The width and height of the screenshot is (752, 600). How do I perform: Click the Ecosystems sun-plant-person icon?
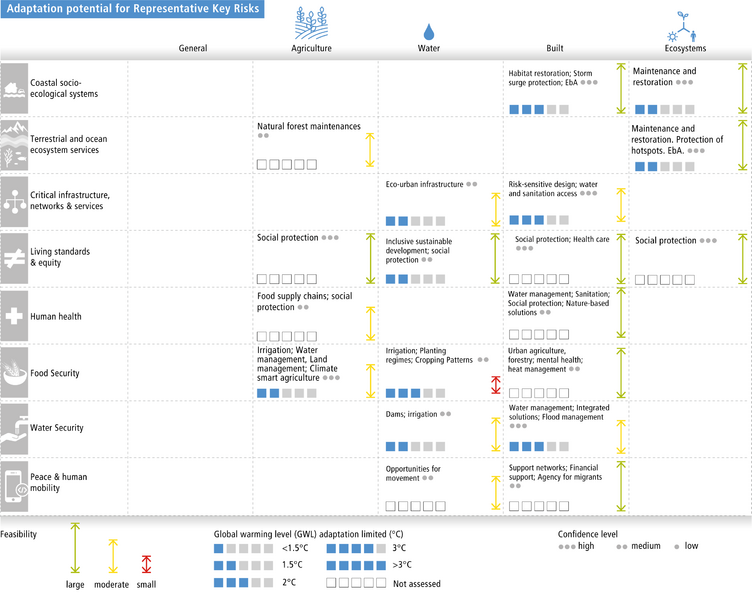click(x=682, y=27)
